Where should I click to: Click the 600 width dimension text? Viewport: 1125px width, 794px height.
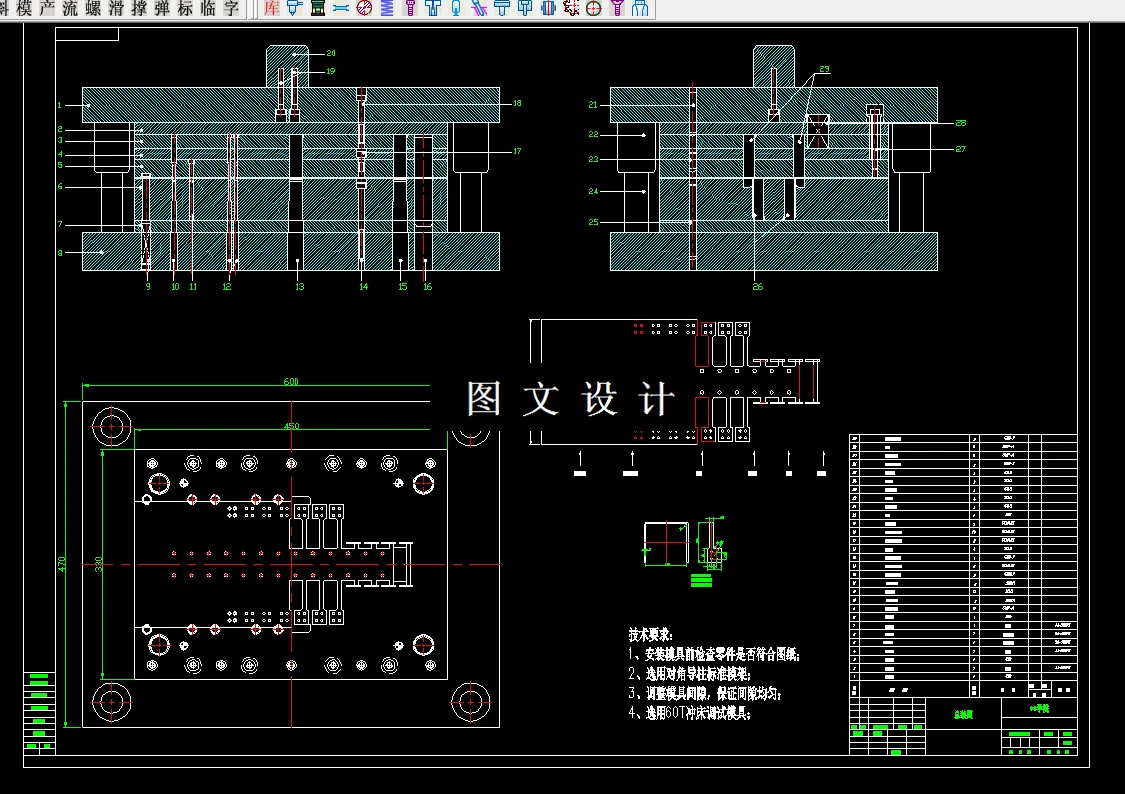pyautogui.click(x=291, y=382)
